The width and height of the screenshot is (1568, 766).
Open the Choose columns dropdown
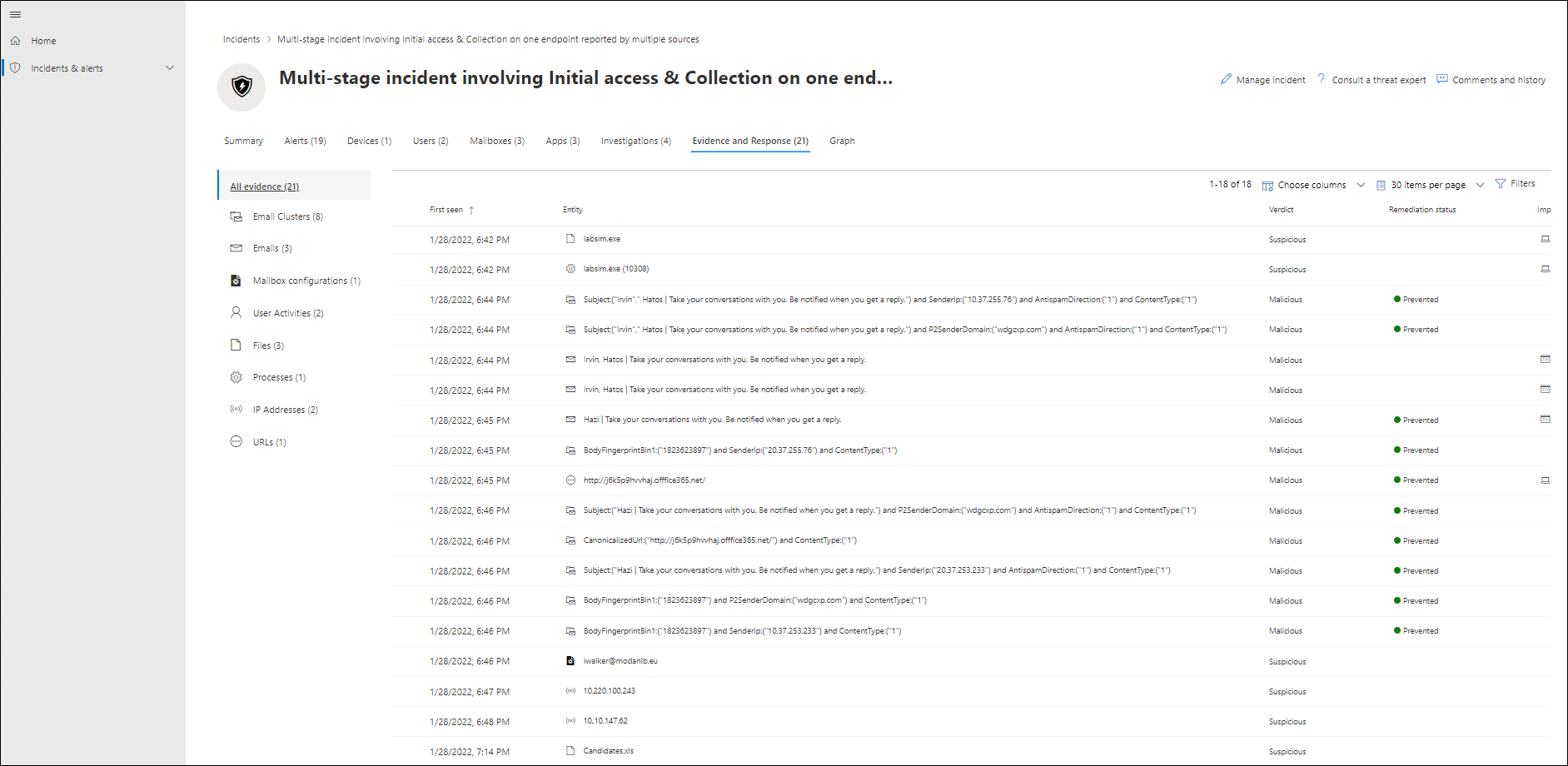click(1313, 185)
